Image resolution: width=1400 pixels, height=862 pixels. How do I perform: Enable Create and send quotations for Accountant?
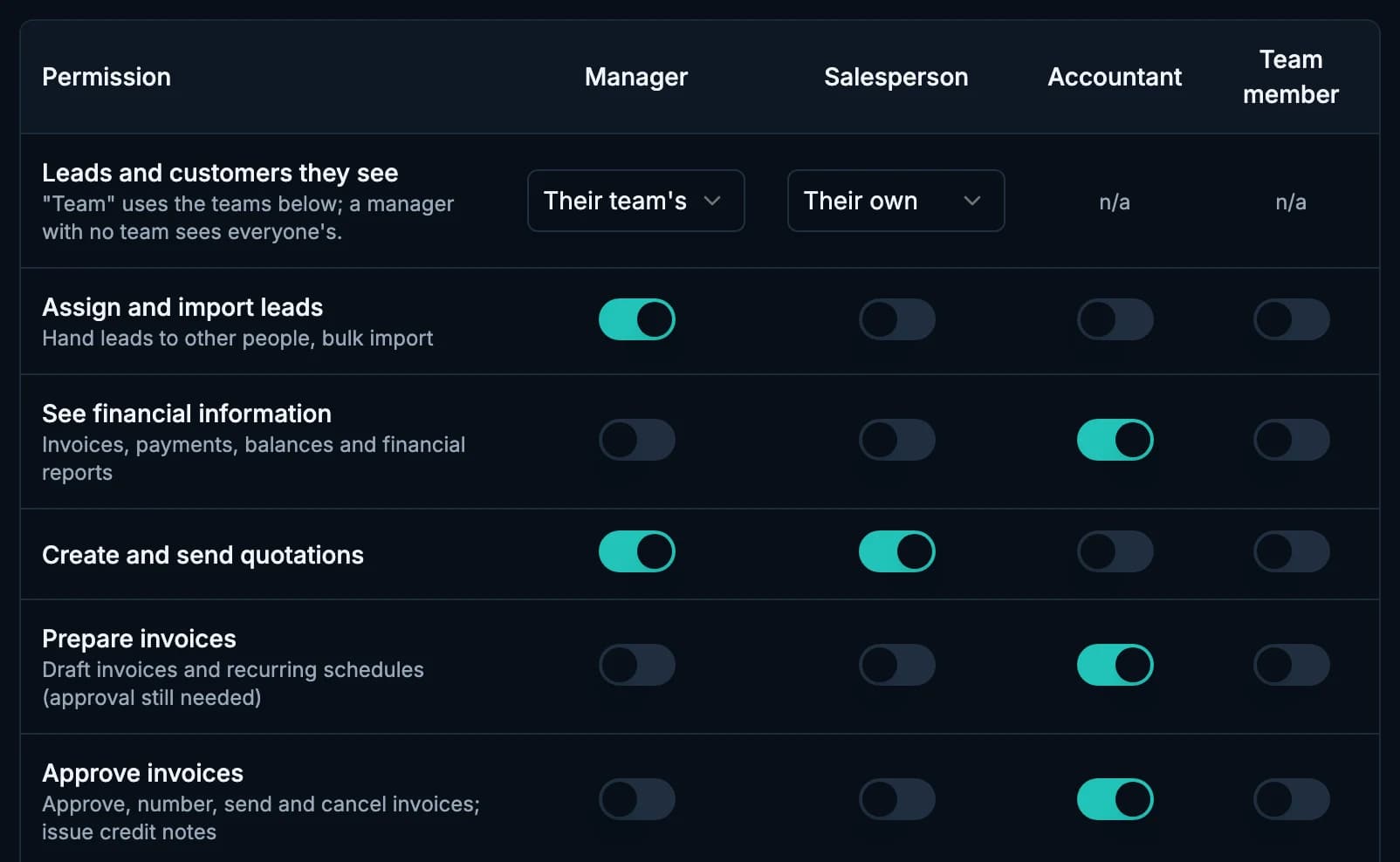click(x=1115, y=551)
